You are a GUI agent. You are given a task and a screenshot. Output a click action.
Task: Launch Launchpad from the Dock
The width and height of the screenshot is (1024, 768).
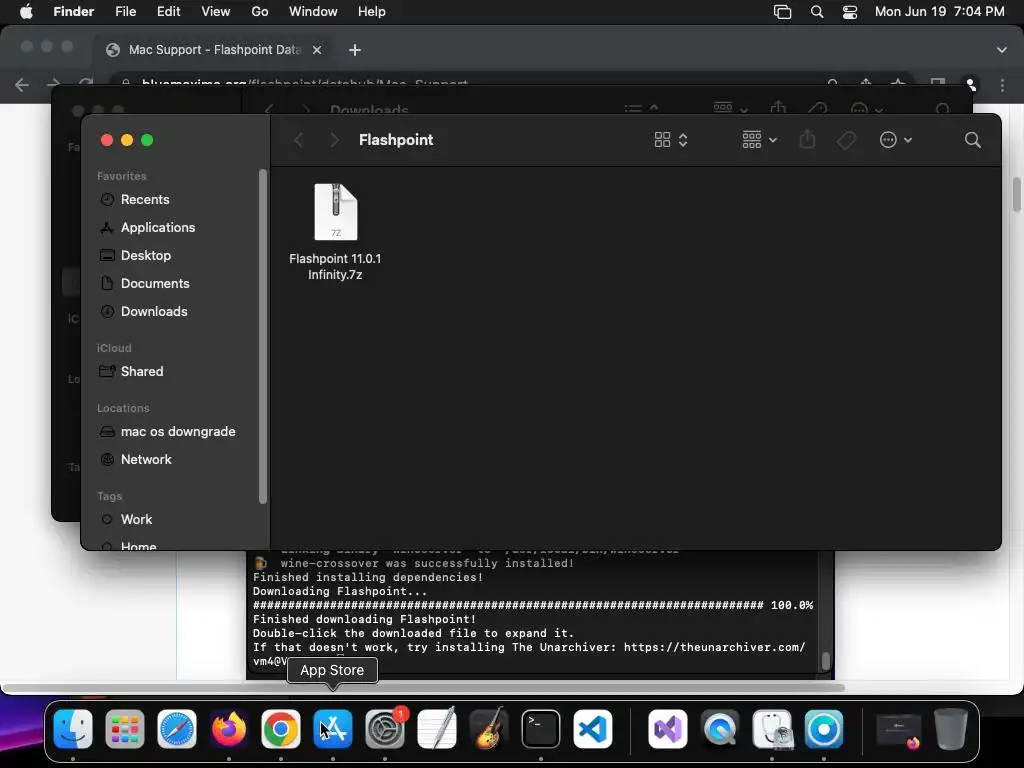click(125, 729)
